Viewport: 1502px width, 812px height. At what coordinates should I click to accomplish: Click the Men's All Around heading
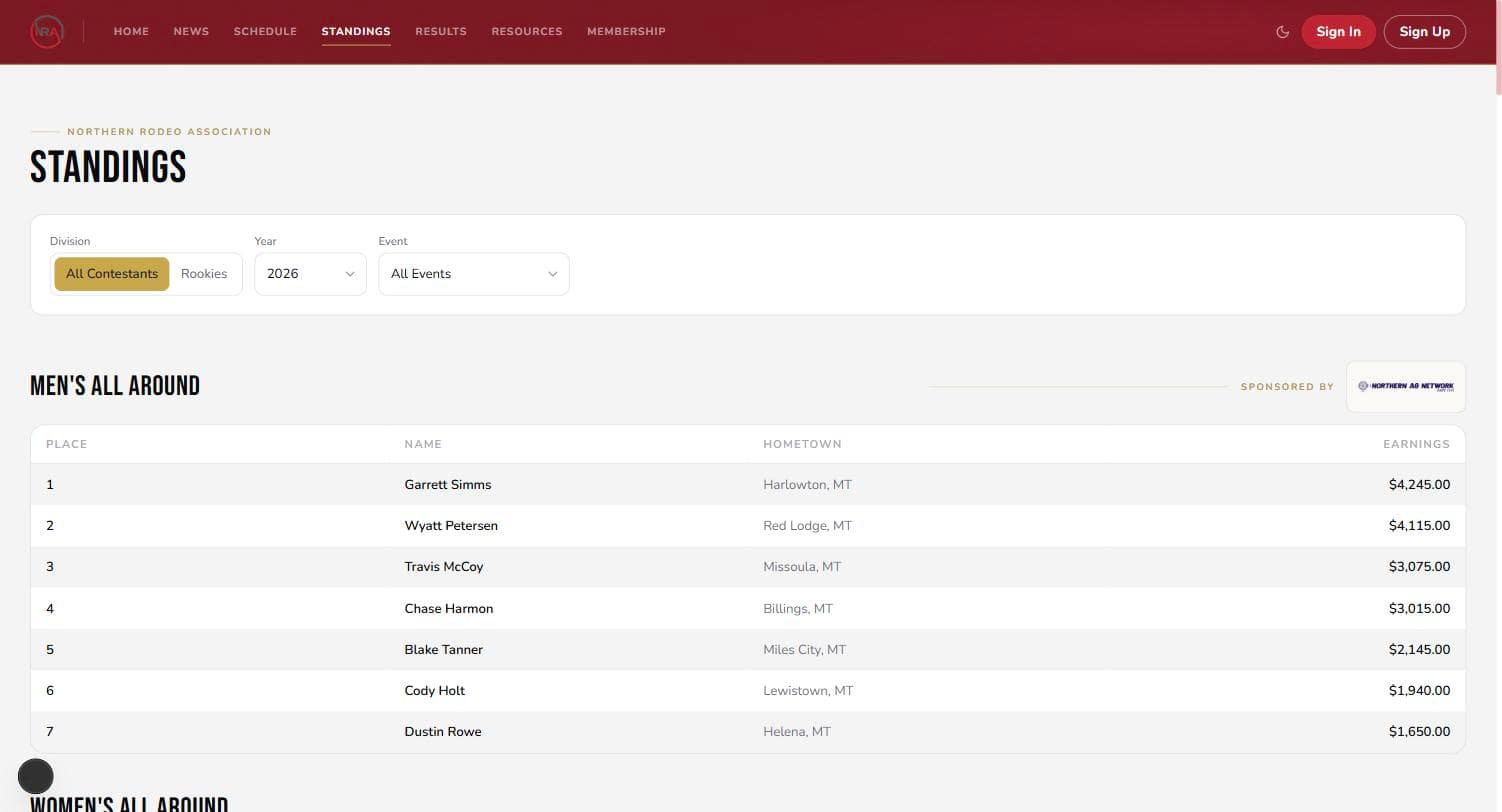click(x=115, y=386)
